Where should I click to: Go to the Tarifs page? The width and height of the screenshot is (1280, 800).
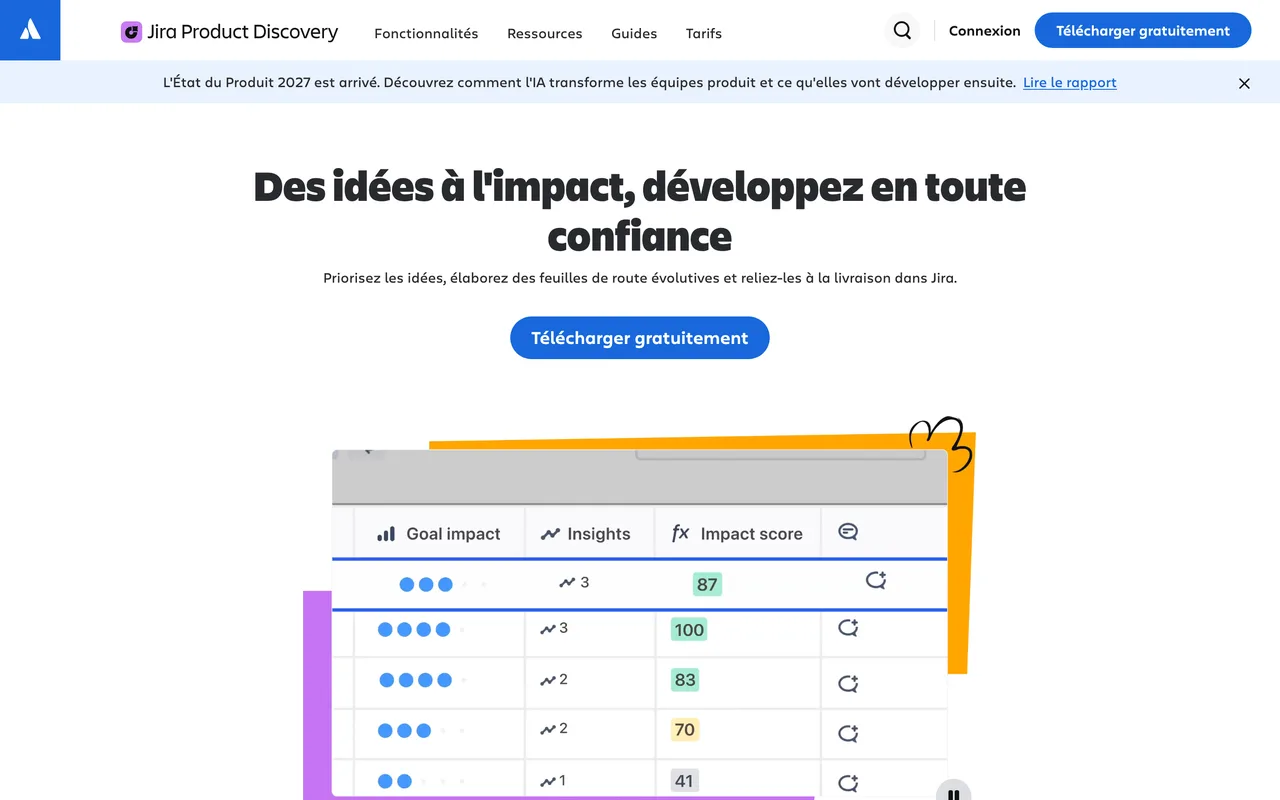[704, 33]
